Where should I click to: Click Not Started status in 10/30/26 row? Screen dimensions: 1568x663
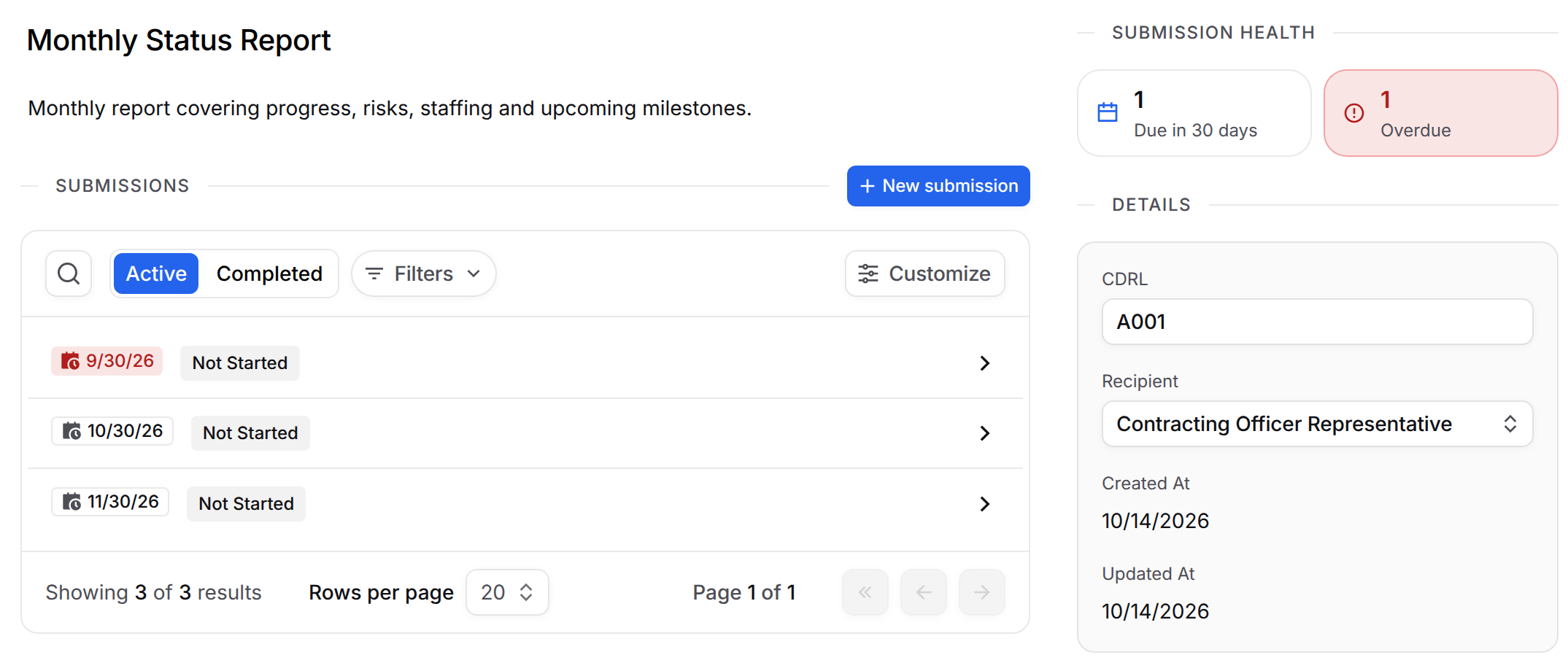pyautogui.click(x=250, y=433)
